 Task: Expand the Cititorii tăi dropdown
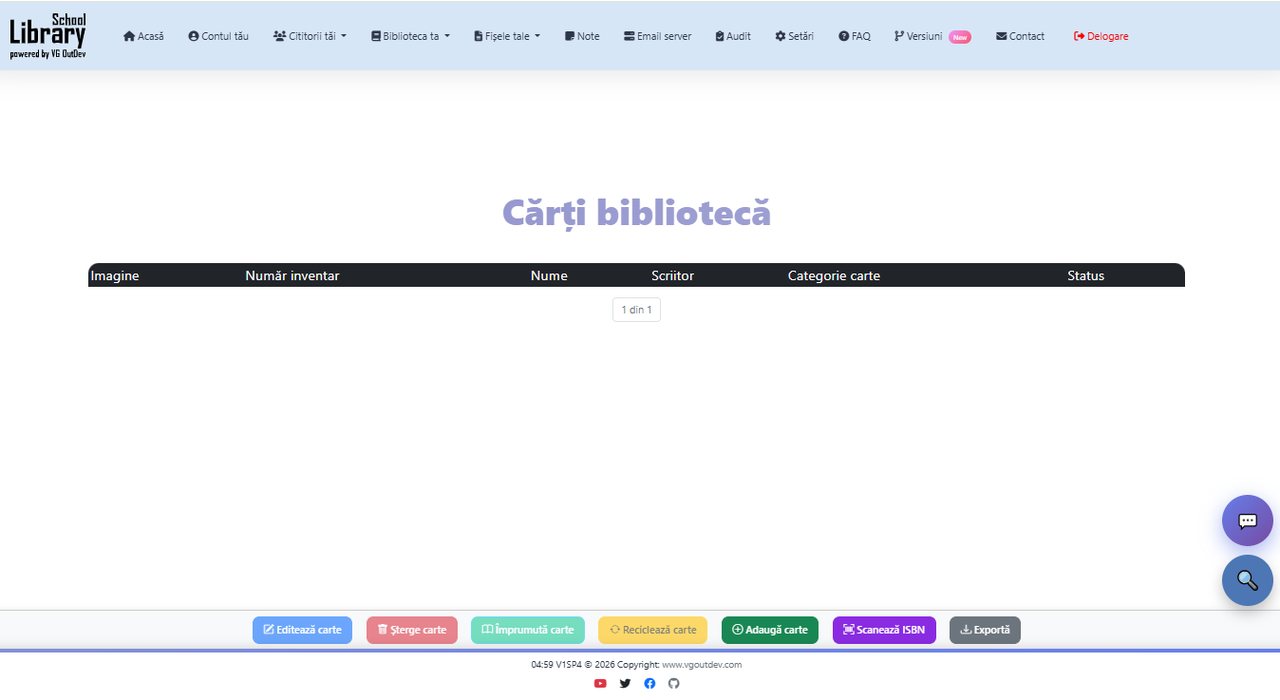tap(310, 36)
